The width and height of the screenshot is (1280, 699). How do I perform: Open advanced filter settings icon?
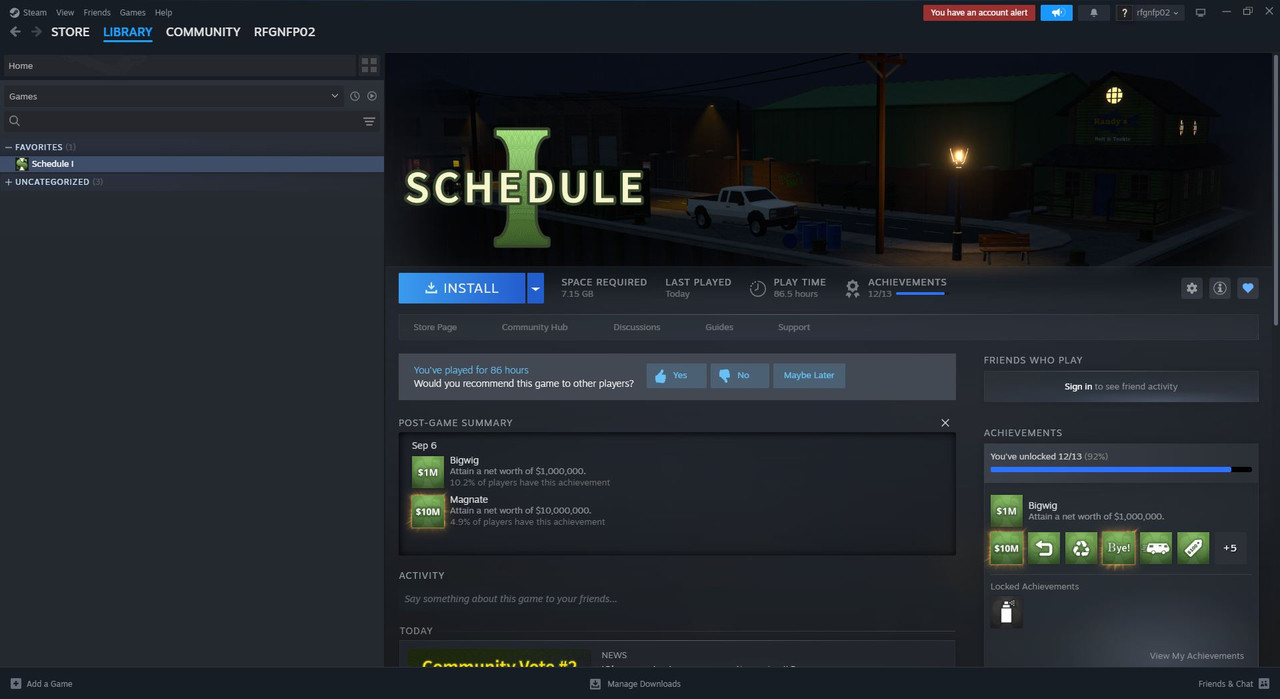(369, 121)
